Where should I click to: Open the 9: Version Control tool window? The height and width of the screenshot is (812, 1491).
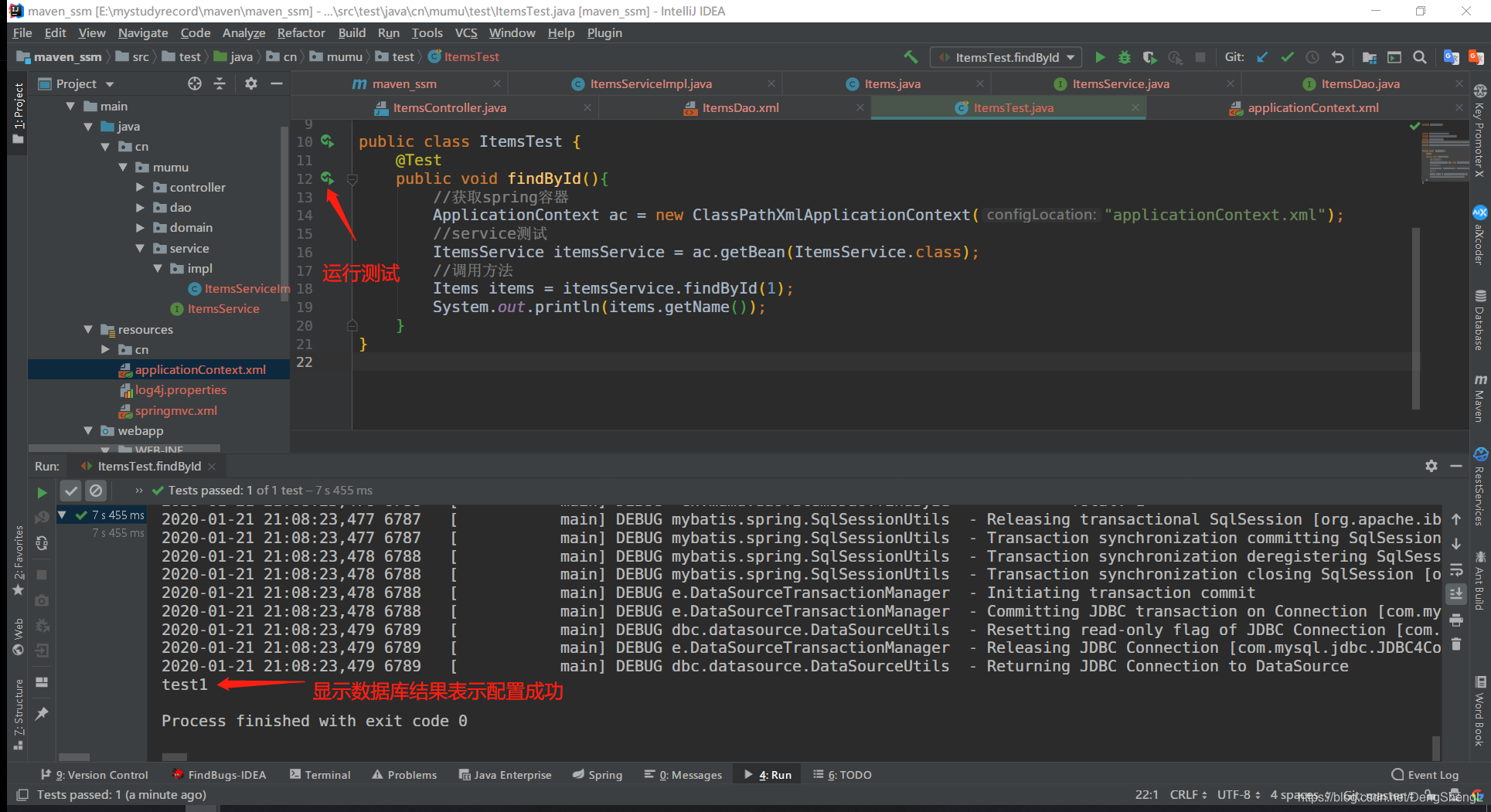[x=94, y=774]
